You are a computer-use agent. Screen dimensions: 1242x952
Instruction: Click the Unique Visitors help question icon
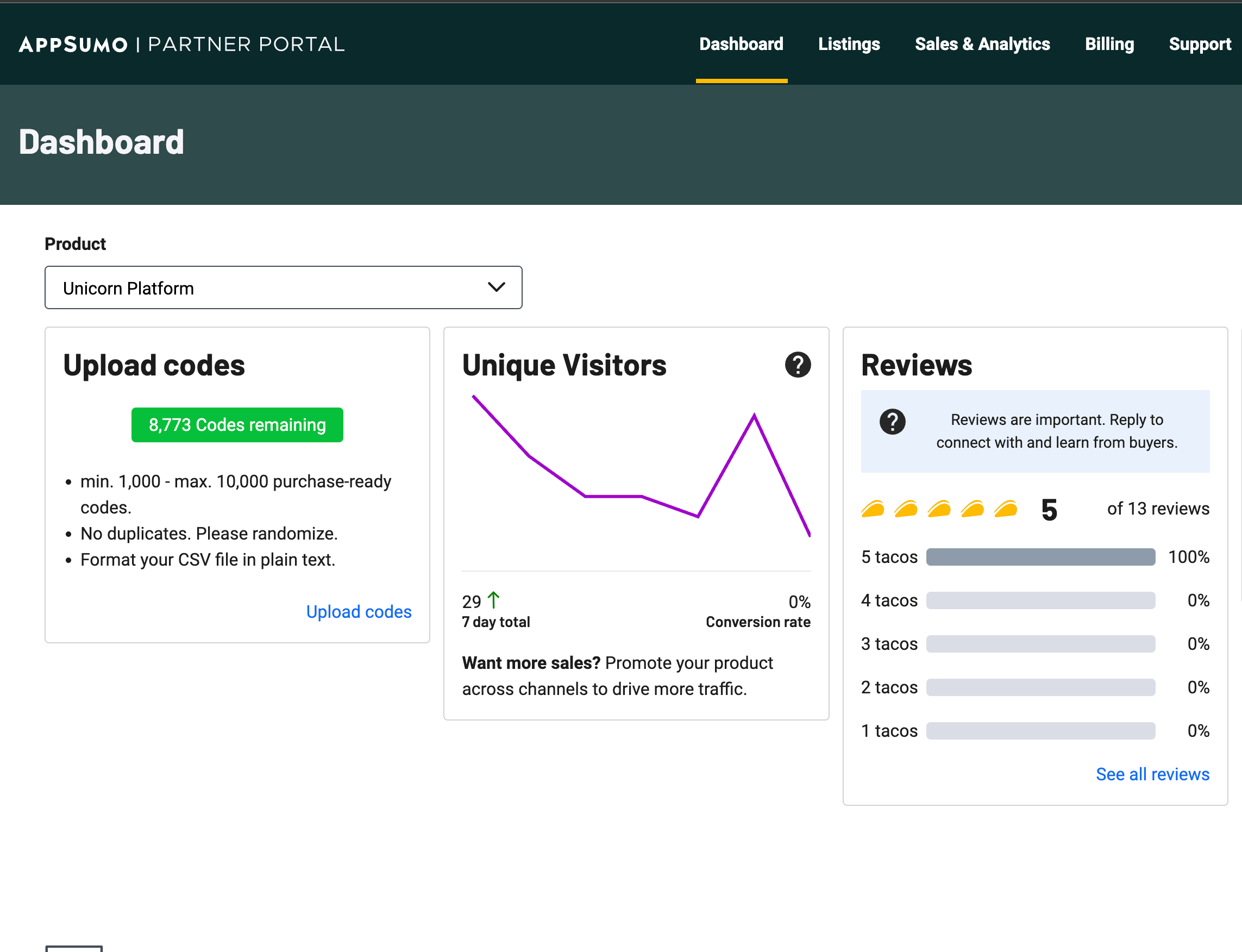click(797, 365)
